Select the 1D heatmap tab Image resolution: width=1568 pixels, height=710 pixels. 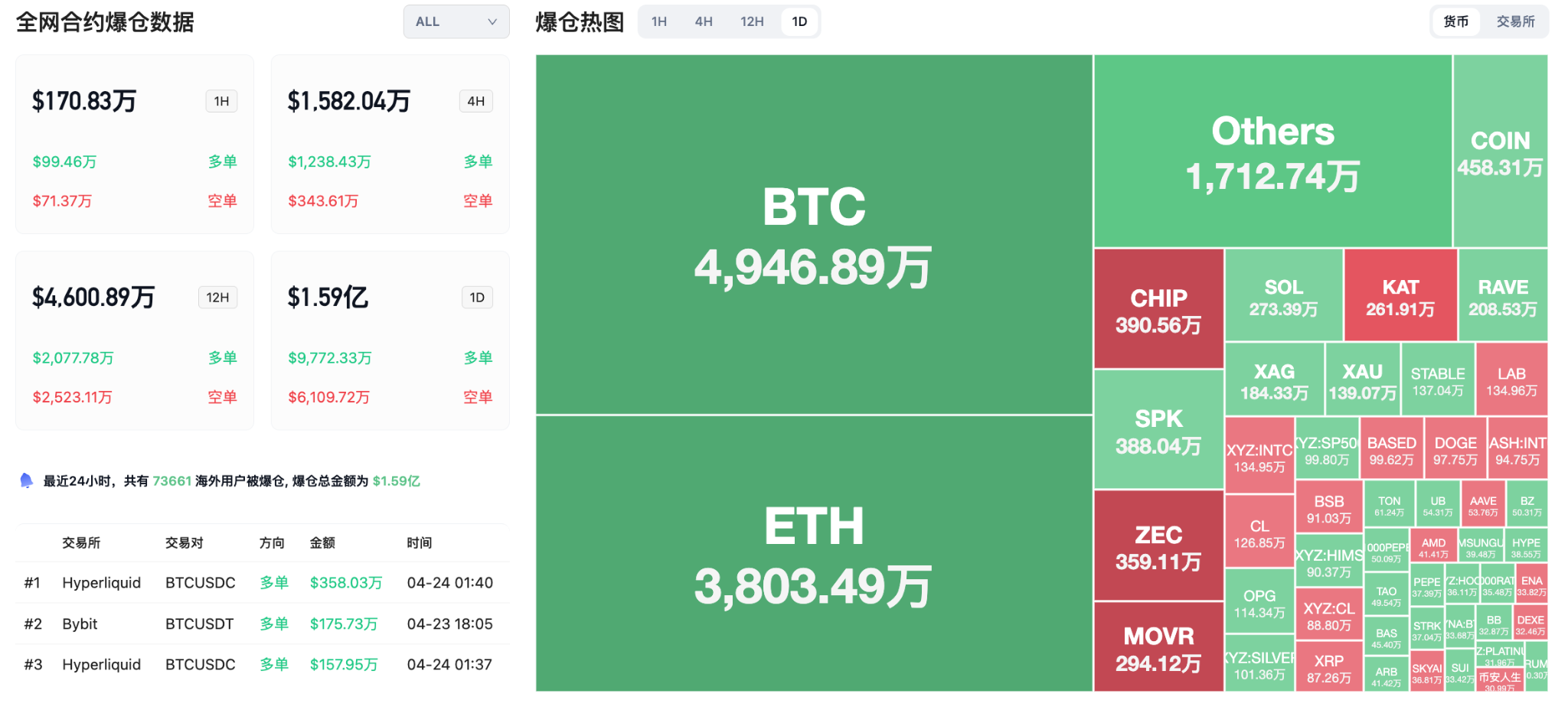coord(799,22)
